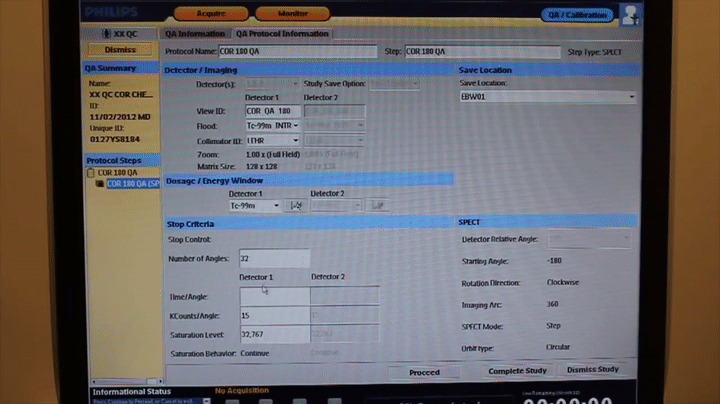Open the Acquire mode tab
Image resolution: width=720 pixels, height=404 pixels.
(210, 14)
